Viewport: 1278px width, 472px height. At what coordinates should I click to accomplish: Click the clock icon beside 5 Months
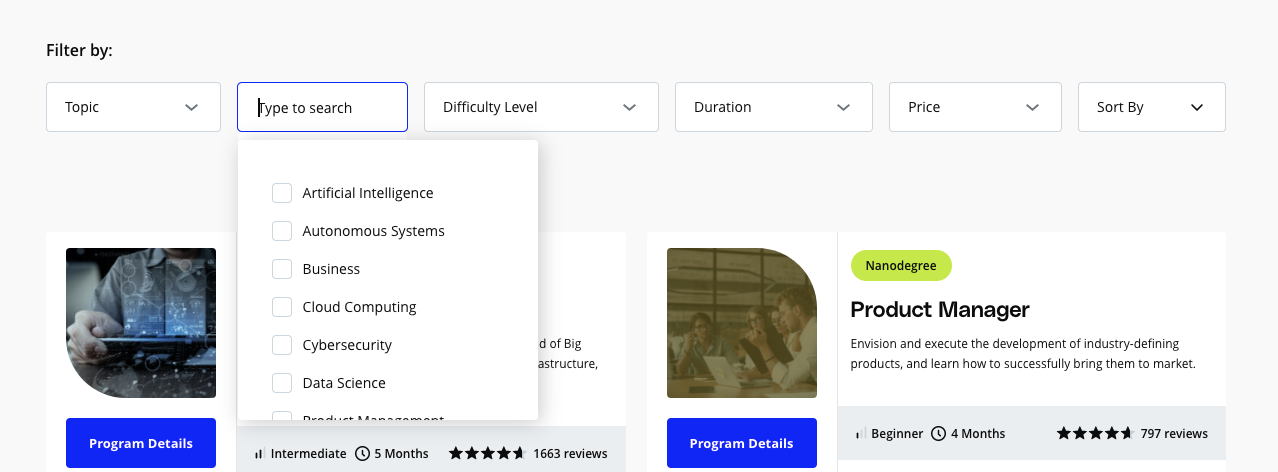click(x=362, y=453)
